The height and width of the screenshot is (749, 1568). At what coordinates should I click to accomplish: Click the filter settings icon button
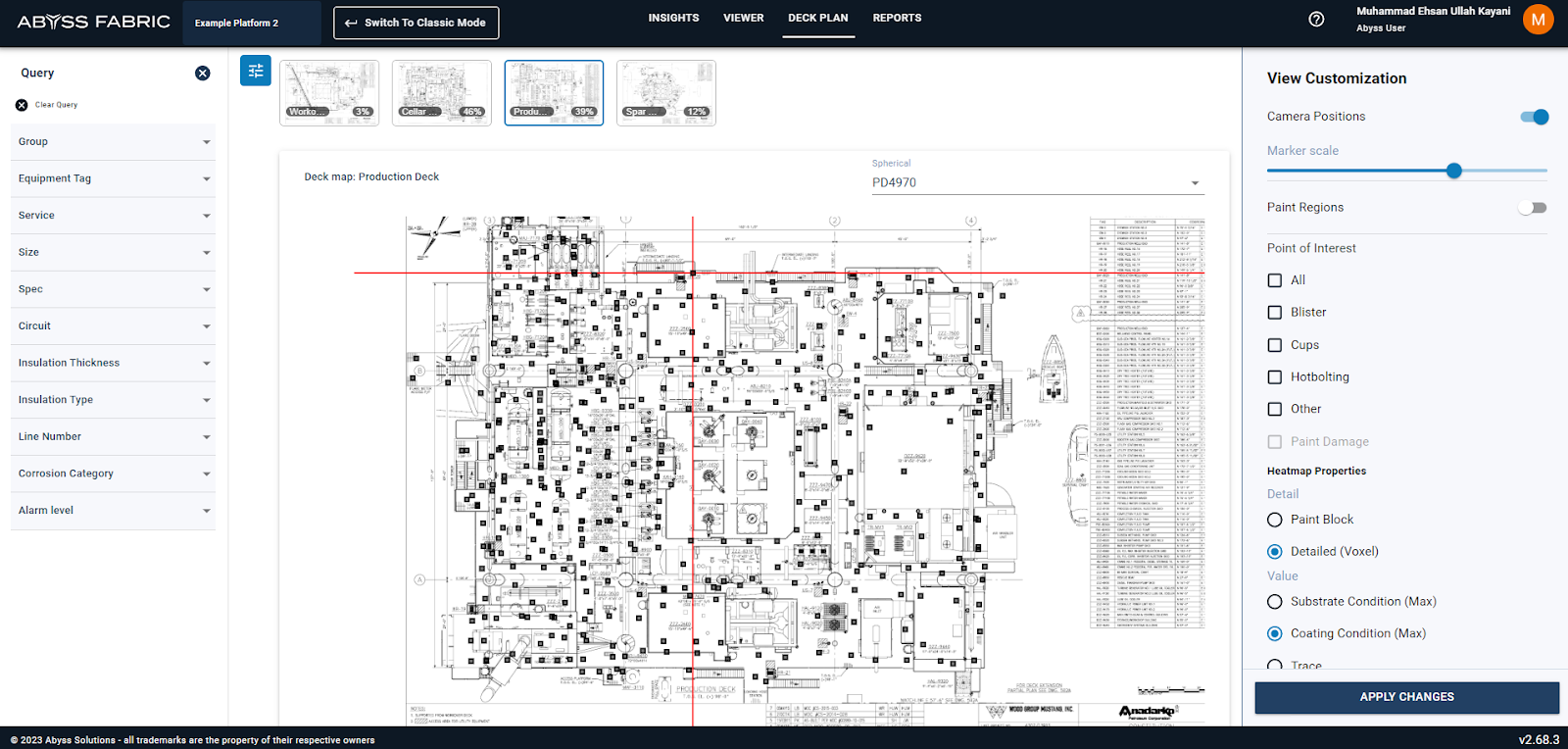pos(256,71)
